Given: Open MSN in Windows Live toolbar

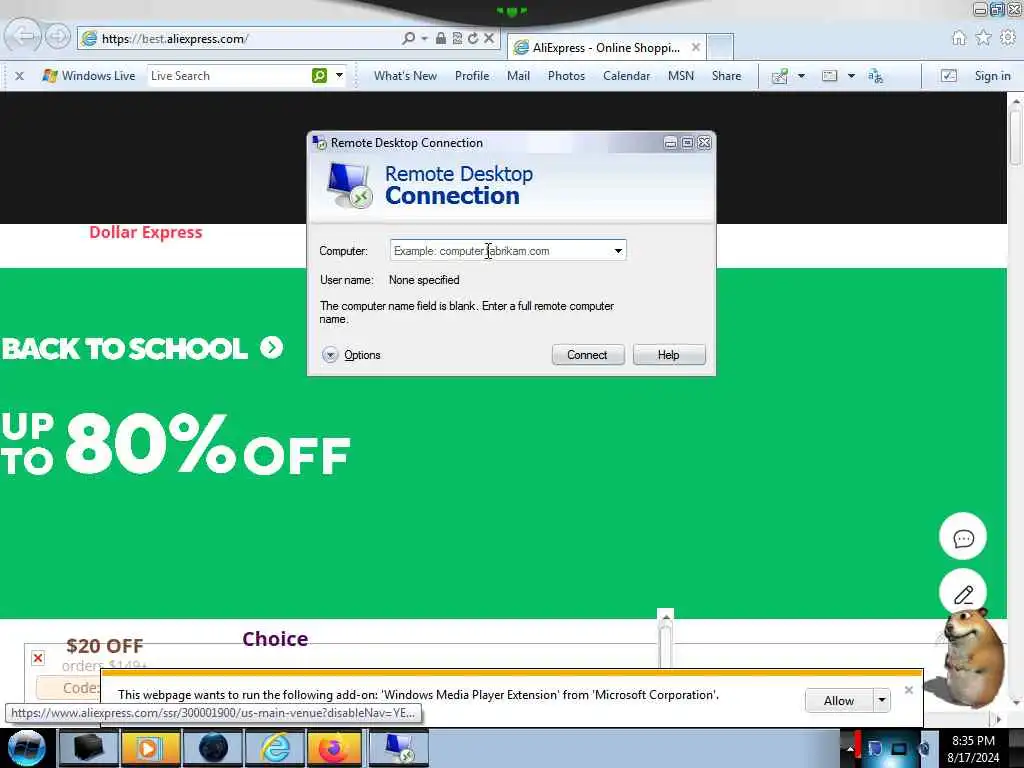Looking at the screenshot, I should pyautogui.click(x=680, y=76).
